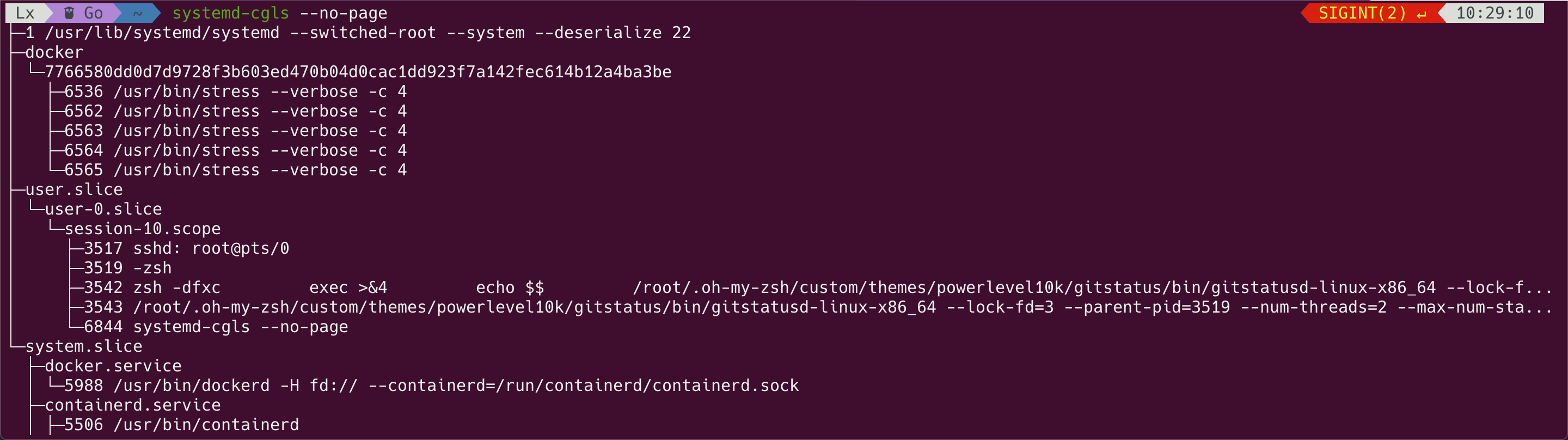The width and height of the screenshot is (1568, 440).
Task: Click process 6565 /usr/bin/stress line
Action: click(236, 170)
